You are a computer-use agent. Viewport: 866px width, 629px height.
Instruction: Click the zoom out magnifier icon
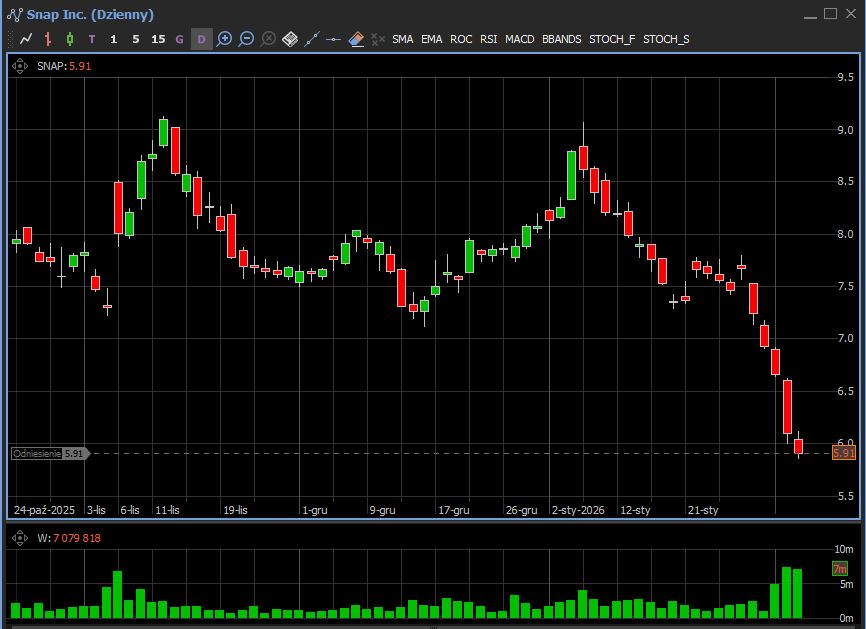(x=247, y=39)
